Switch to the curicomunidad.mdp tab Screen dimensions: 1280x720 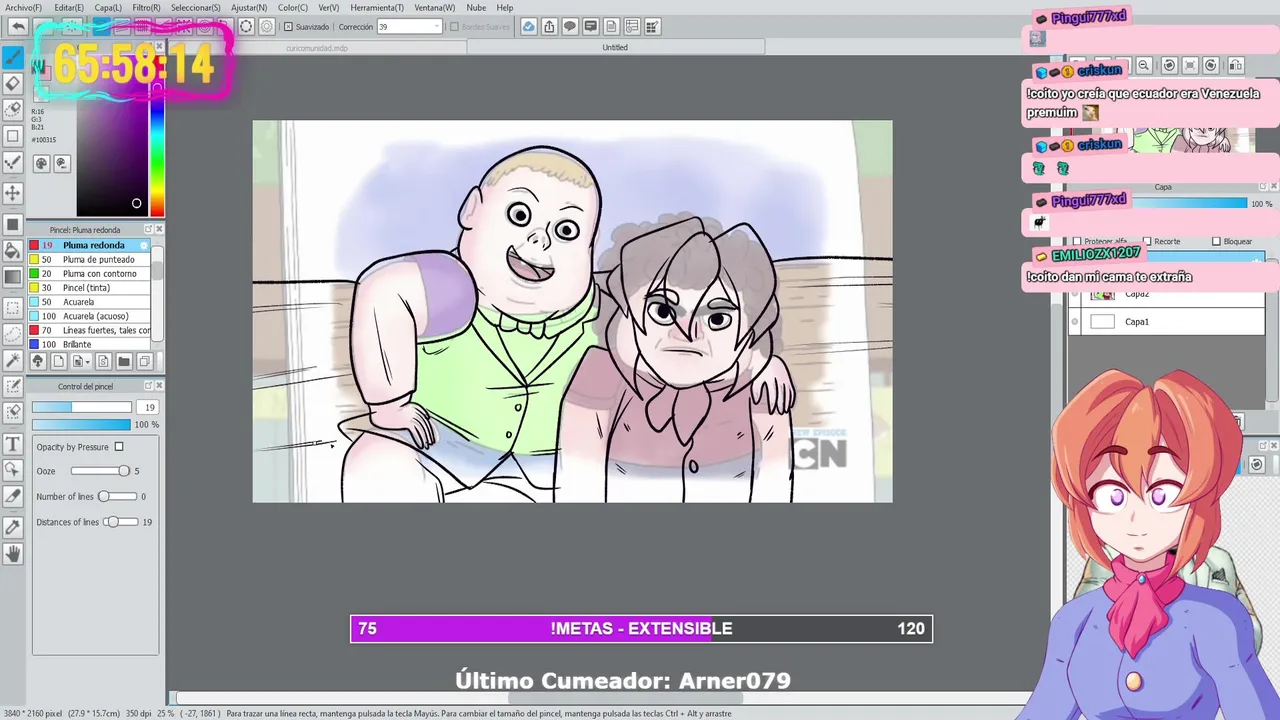(317, 47)
